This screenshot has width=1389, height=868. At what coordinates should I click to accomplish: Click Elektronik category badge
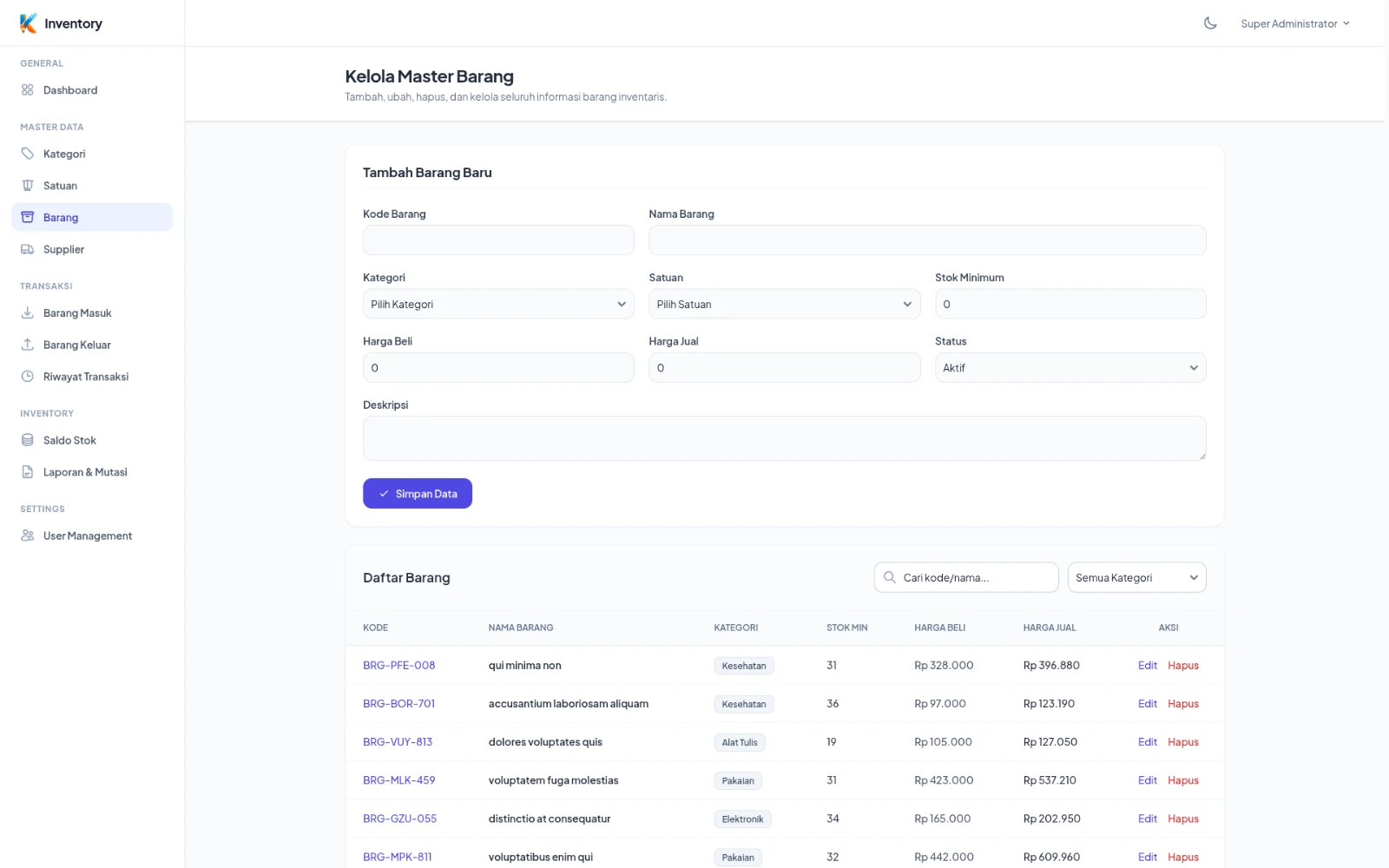tap(742, 819)
